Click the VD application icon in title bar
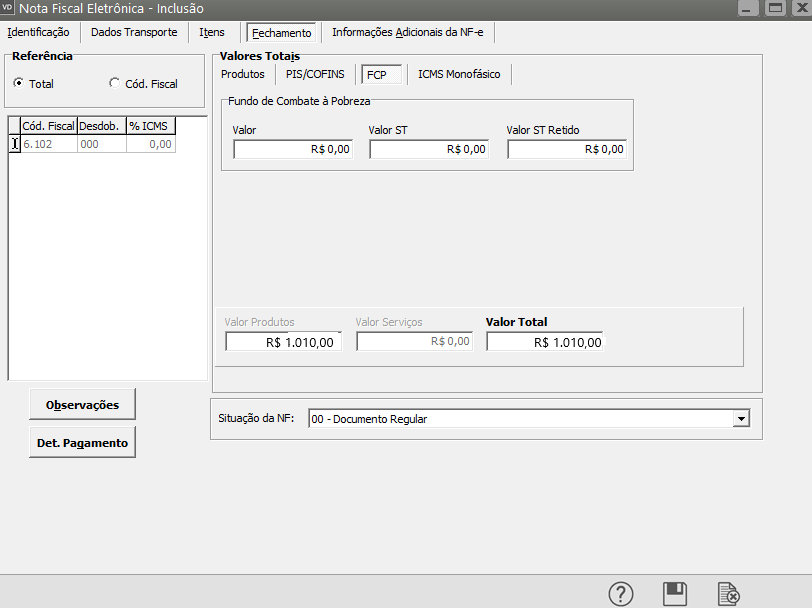This screenshot has width=812, height=608. pos(9,8)
